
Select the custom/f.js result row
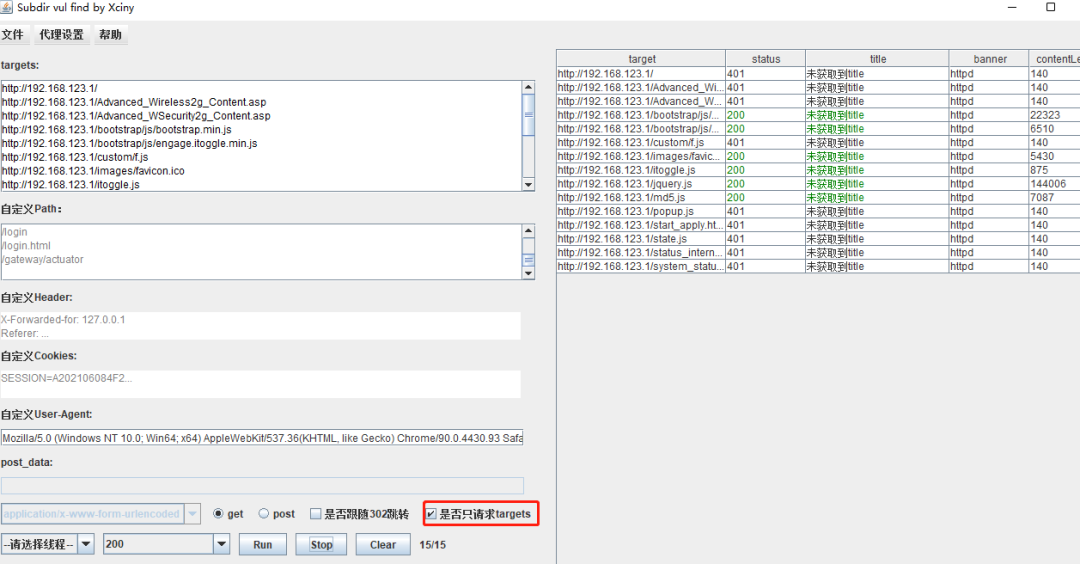(x=818, y=143)
